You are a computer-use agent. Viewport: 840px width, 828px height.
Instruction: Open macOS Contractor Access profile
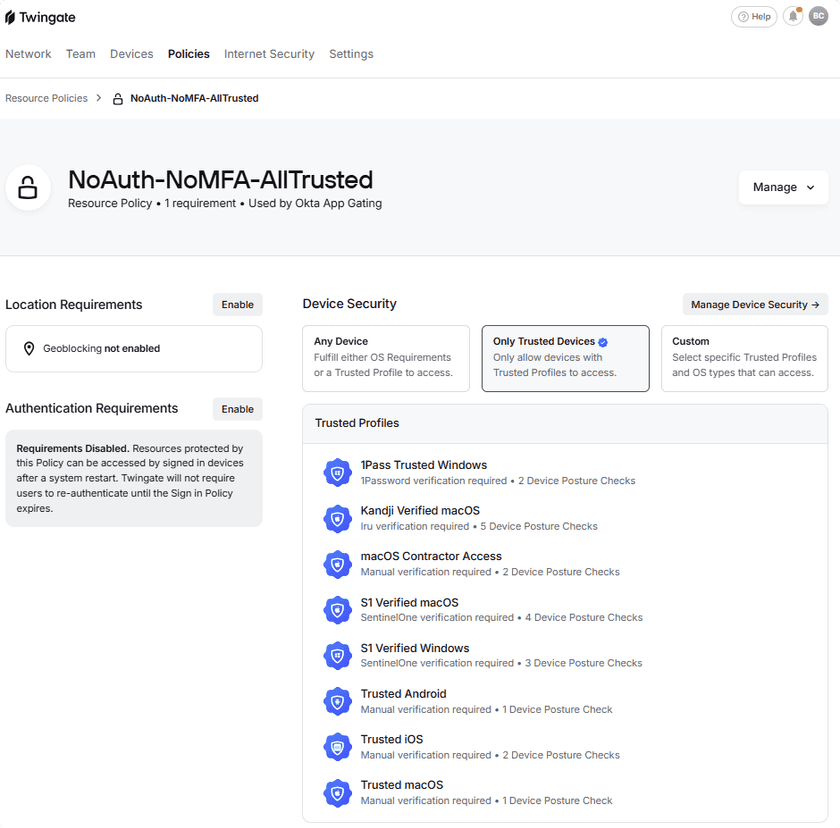coord(565,564)
